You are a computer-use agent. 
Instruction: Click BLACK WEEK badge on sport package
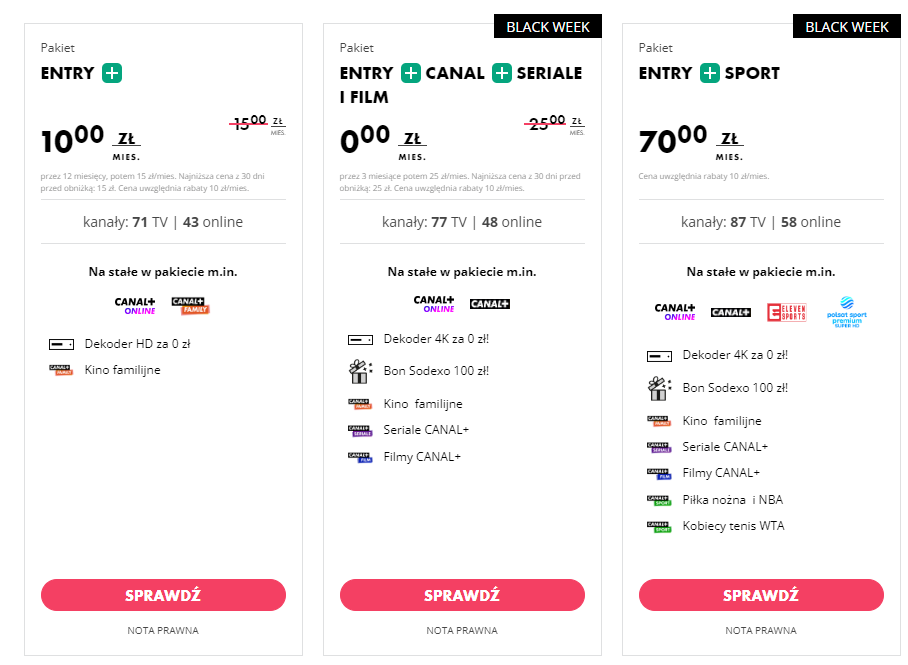coord(847,27)
